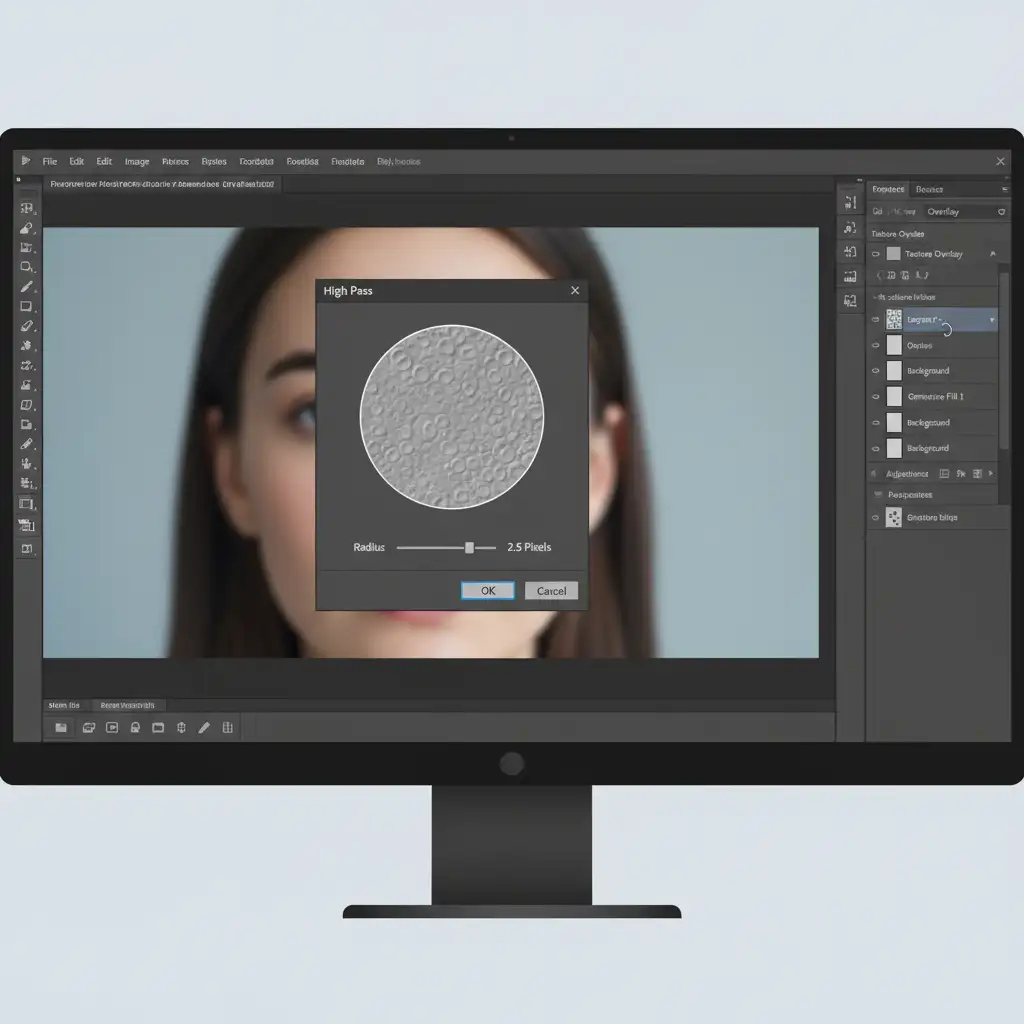Screen dimensions: 1024x1024
Task: Click the play icon in bottom toolbar
Action: (x=112, y=728)
